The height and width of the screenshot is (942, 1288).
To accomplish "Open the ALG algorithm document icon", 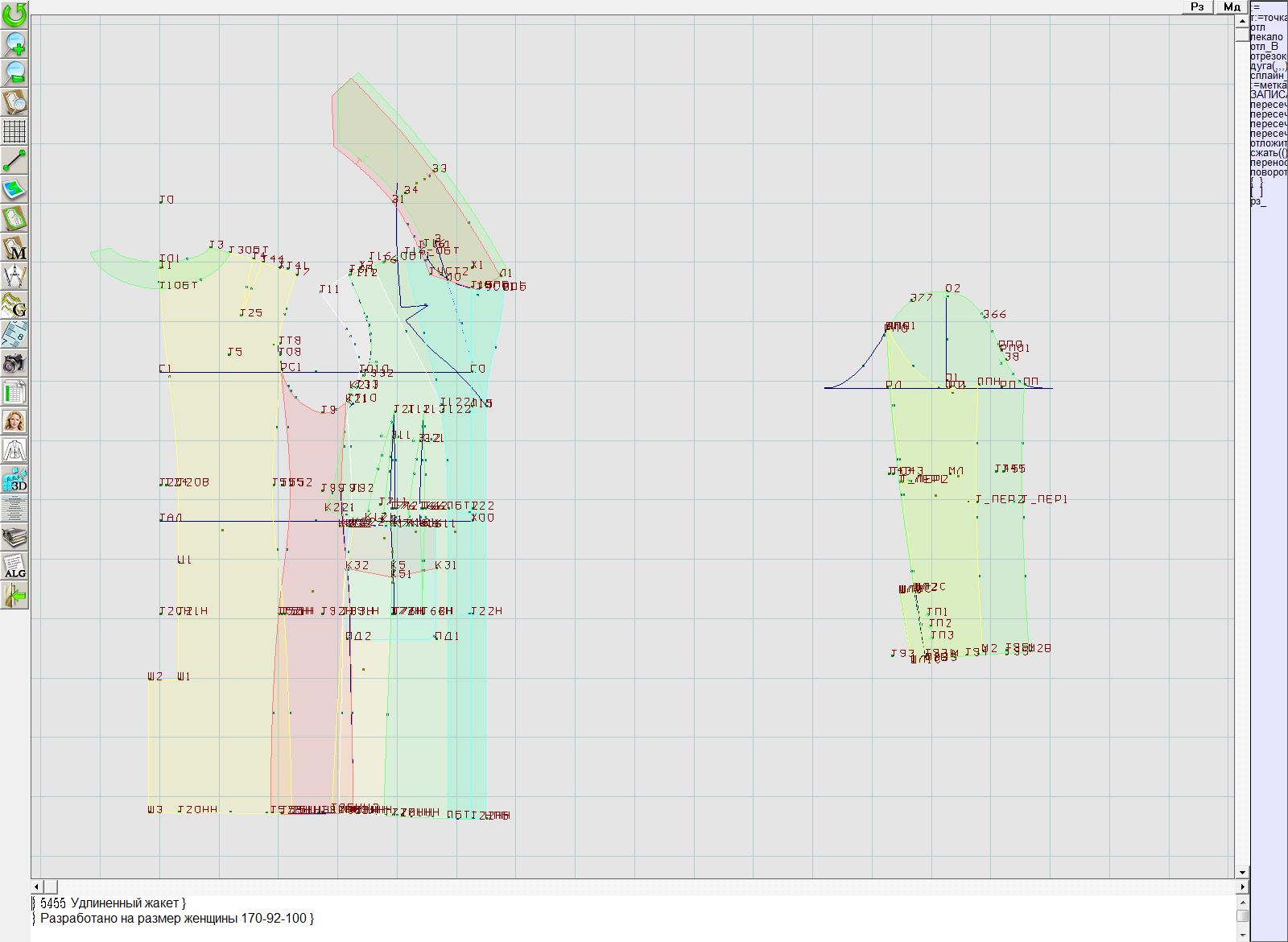I will point(14,566).
